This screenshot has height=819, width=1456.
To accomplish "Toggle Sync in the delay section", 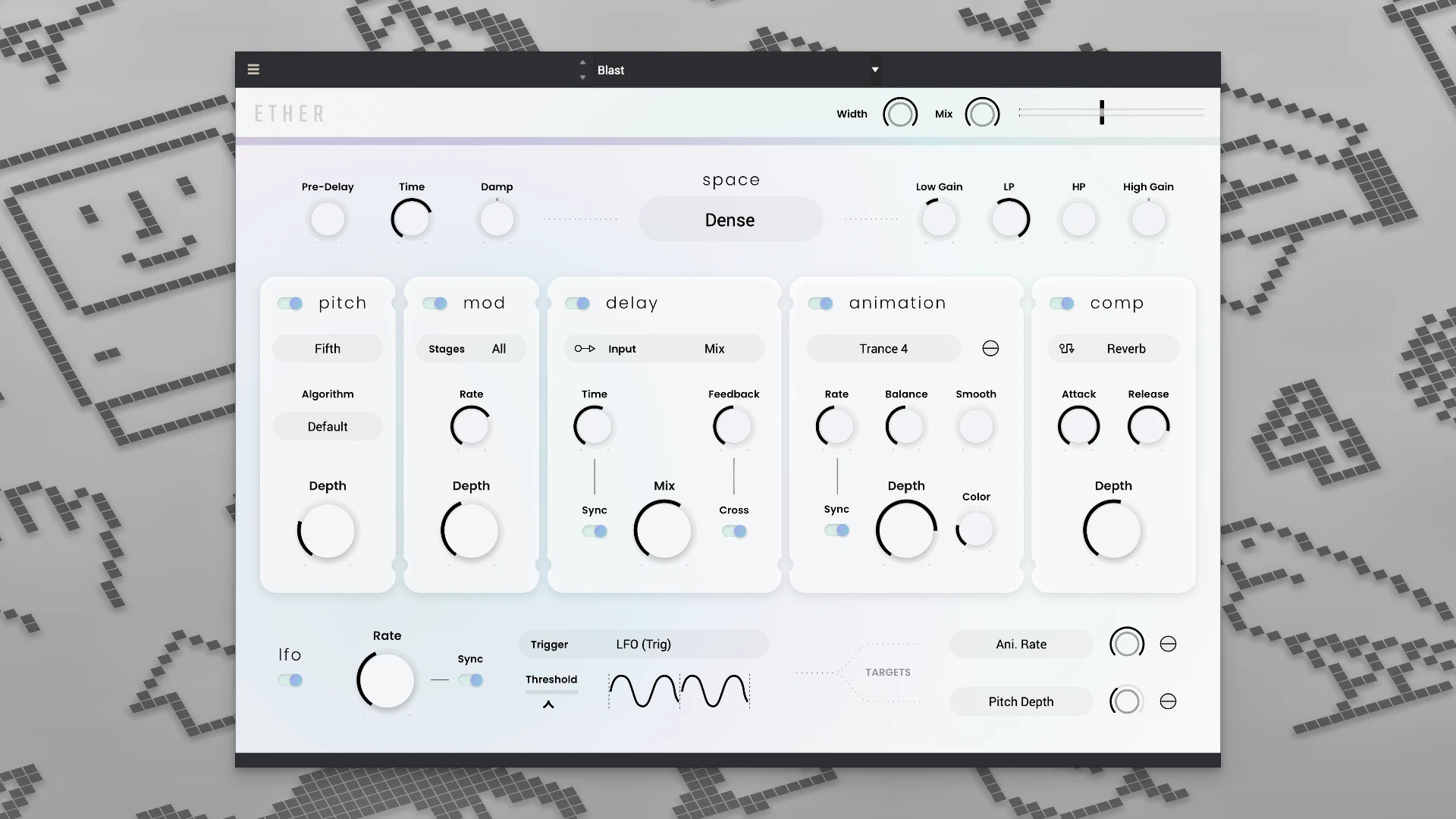I will coord(595,532).
